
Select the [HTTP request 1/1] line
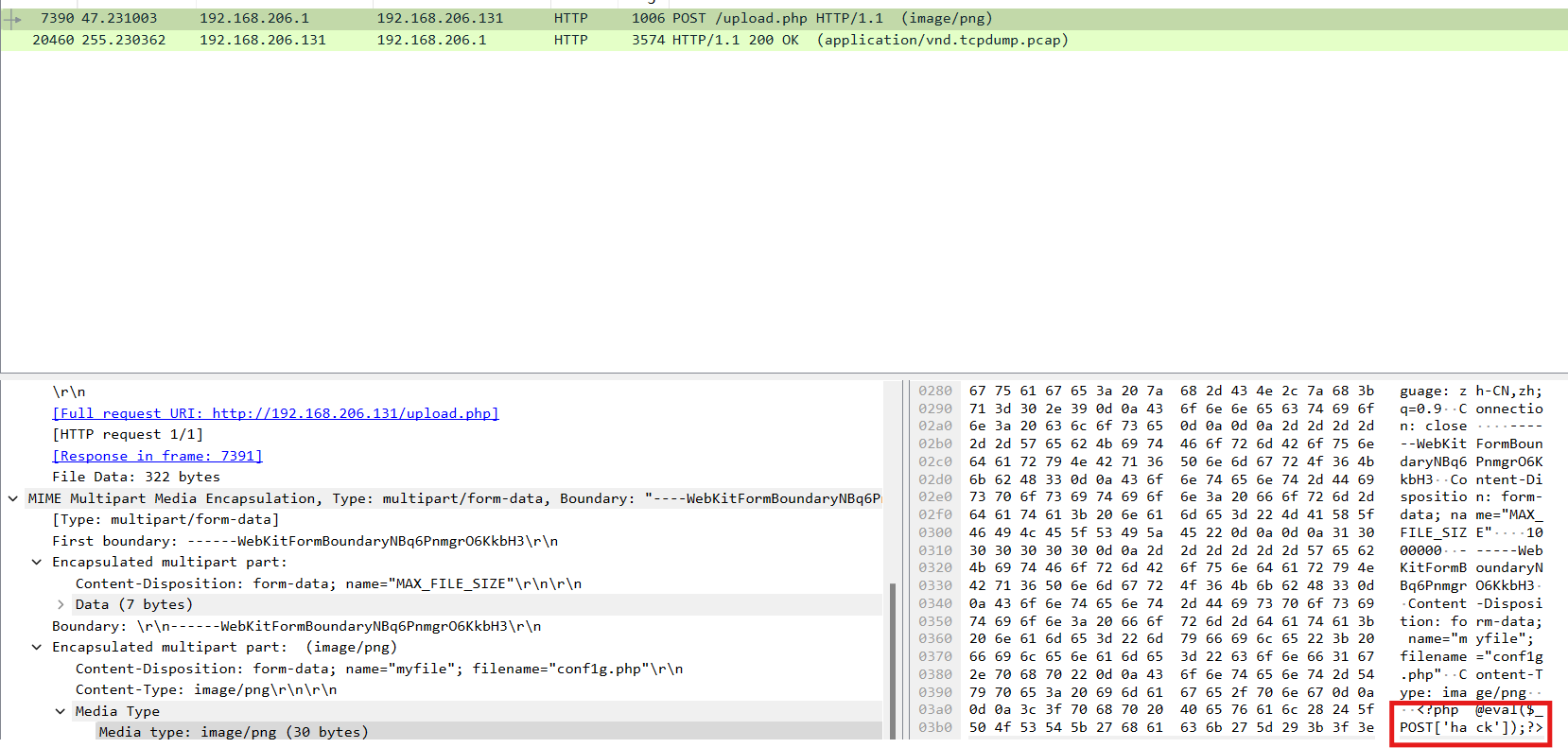click(128, 434)
